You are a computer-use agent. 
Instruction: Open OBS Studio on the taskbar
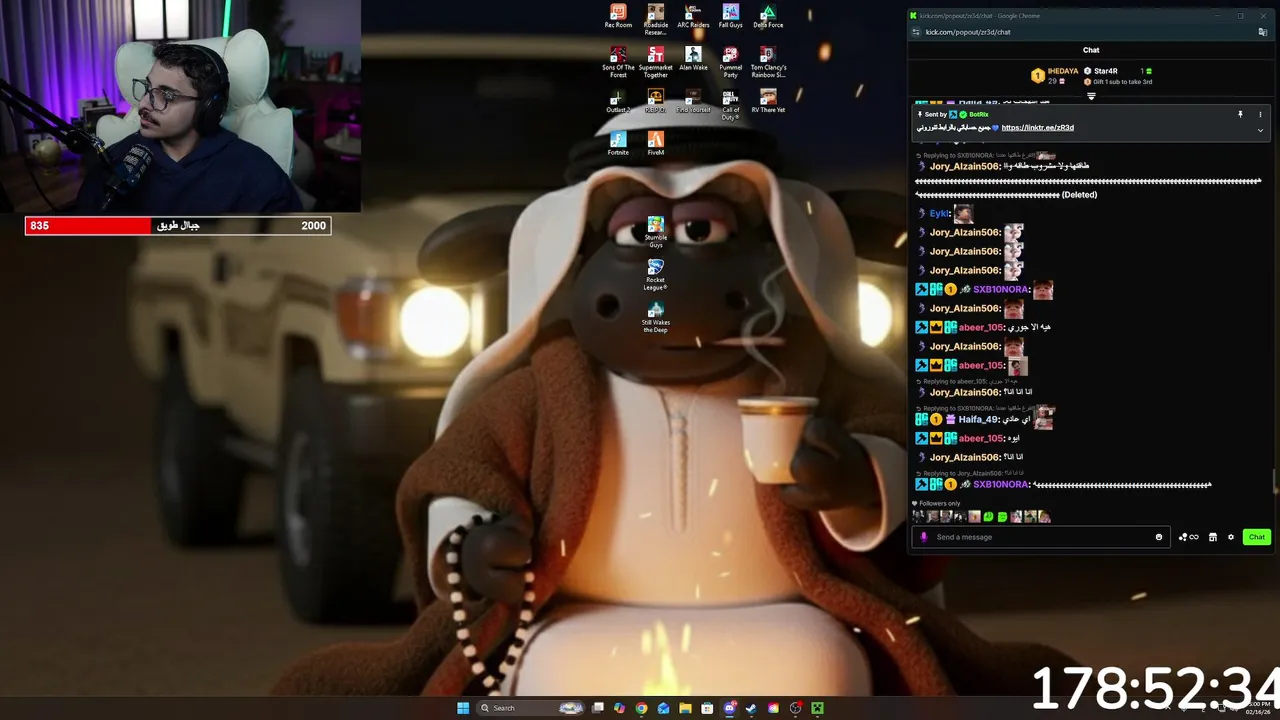(x=795, y=708)
